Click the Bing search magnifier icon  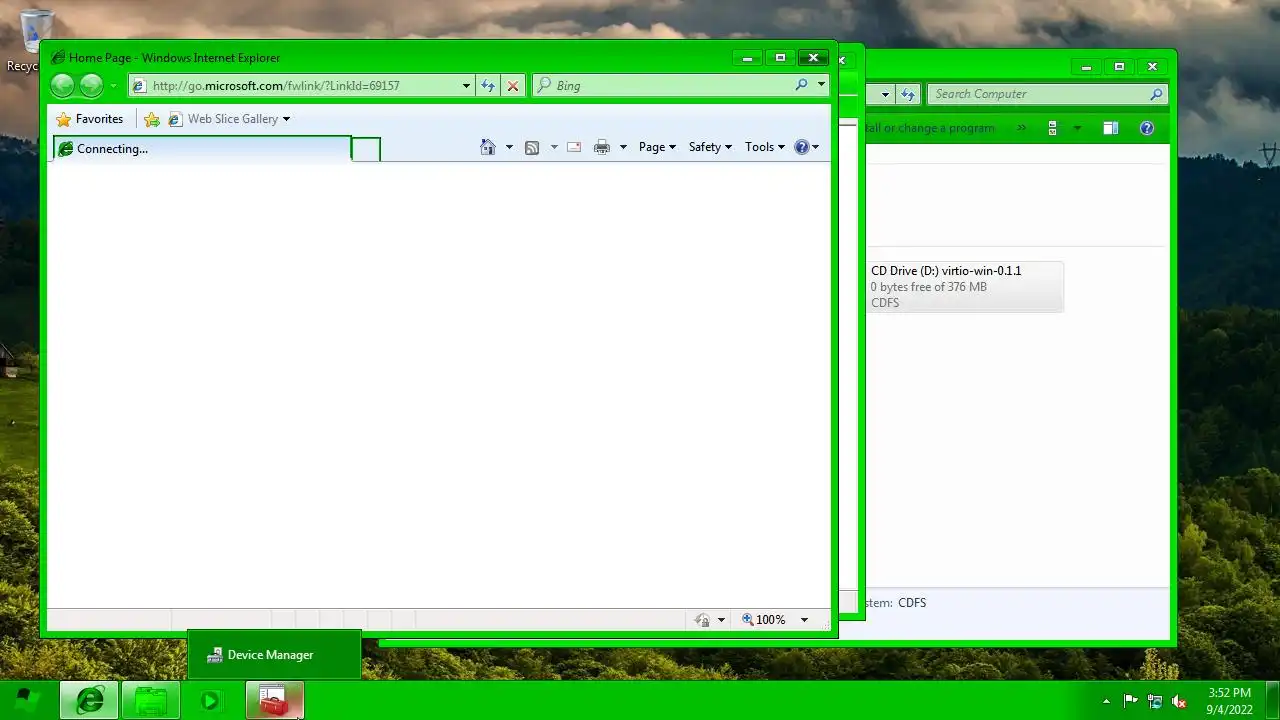pos(801,85)
